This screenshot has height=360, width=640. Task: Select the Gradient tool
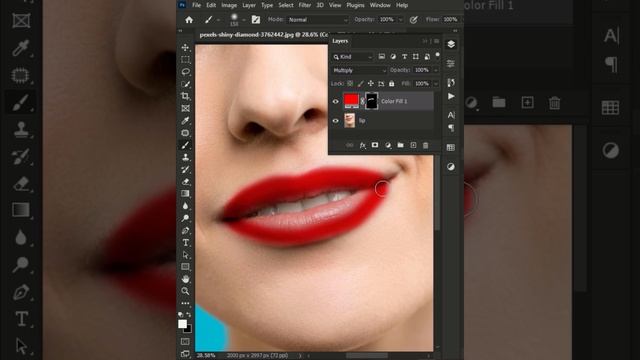coord(185,193)
